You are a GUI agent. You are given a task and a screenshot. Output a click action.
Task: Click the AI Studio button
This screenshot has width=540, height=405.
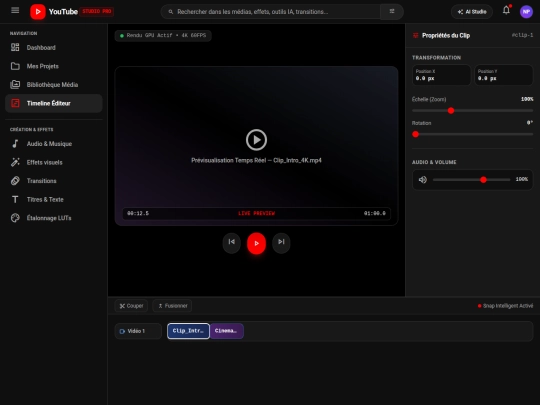472,12
